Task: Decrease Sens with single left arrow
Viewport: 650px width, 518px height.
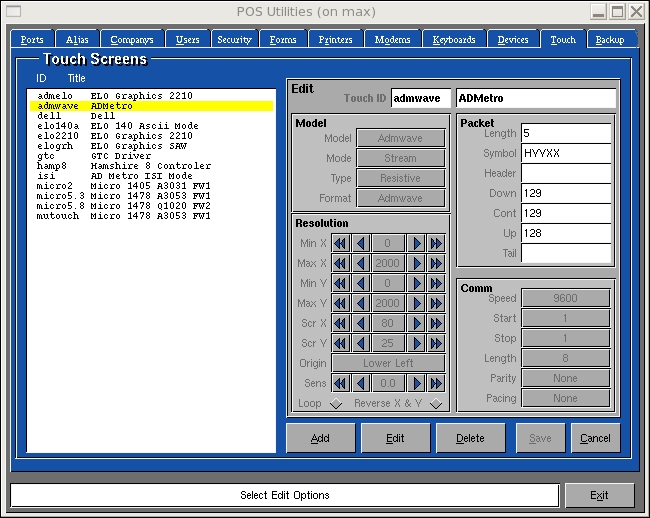Action: tap(361, 383)
